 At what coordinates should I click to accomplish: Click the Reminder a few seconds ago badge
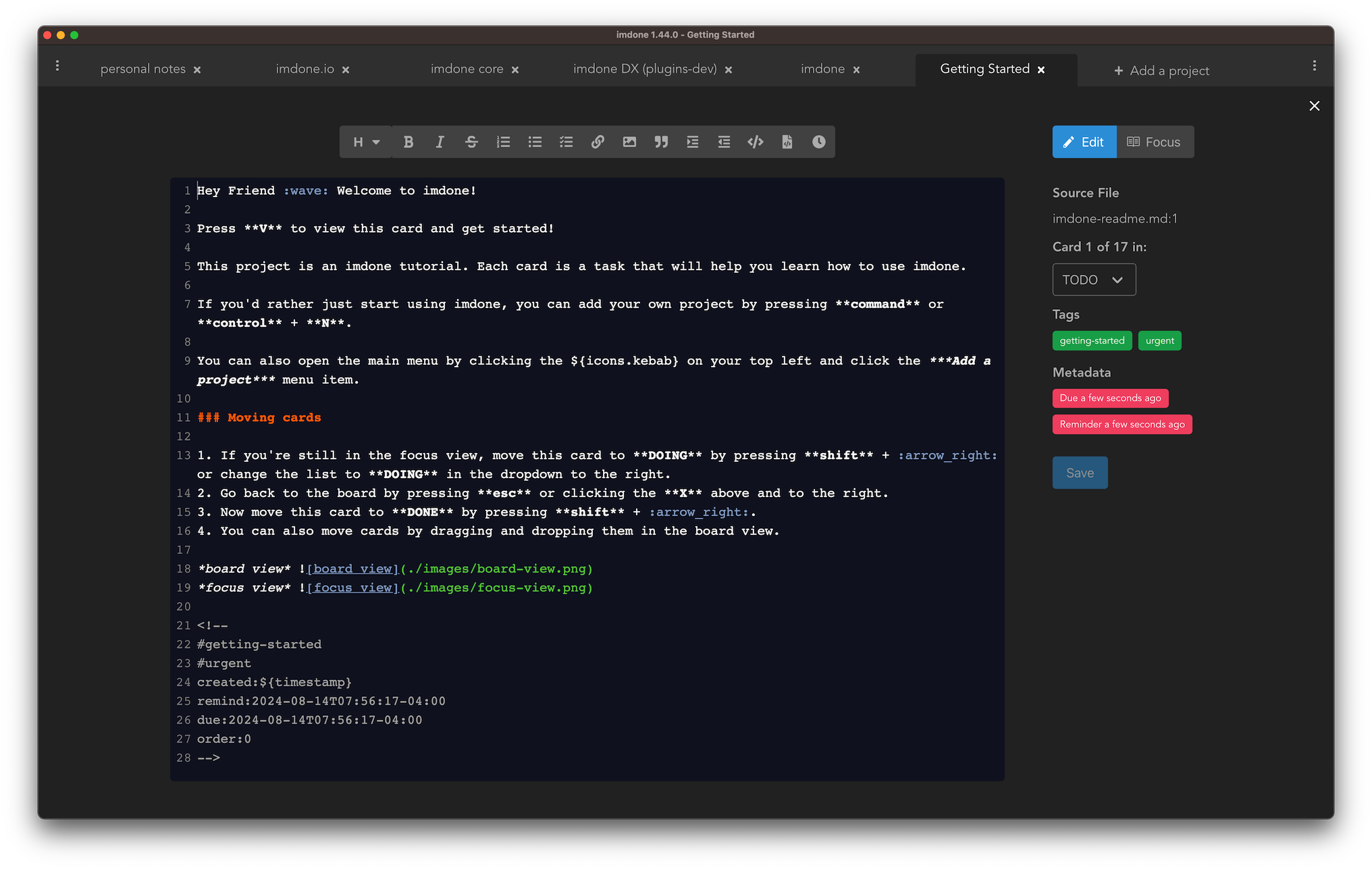(x=1122, y=424)
